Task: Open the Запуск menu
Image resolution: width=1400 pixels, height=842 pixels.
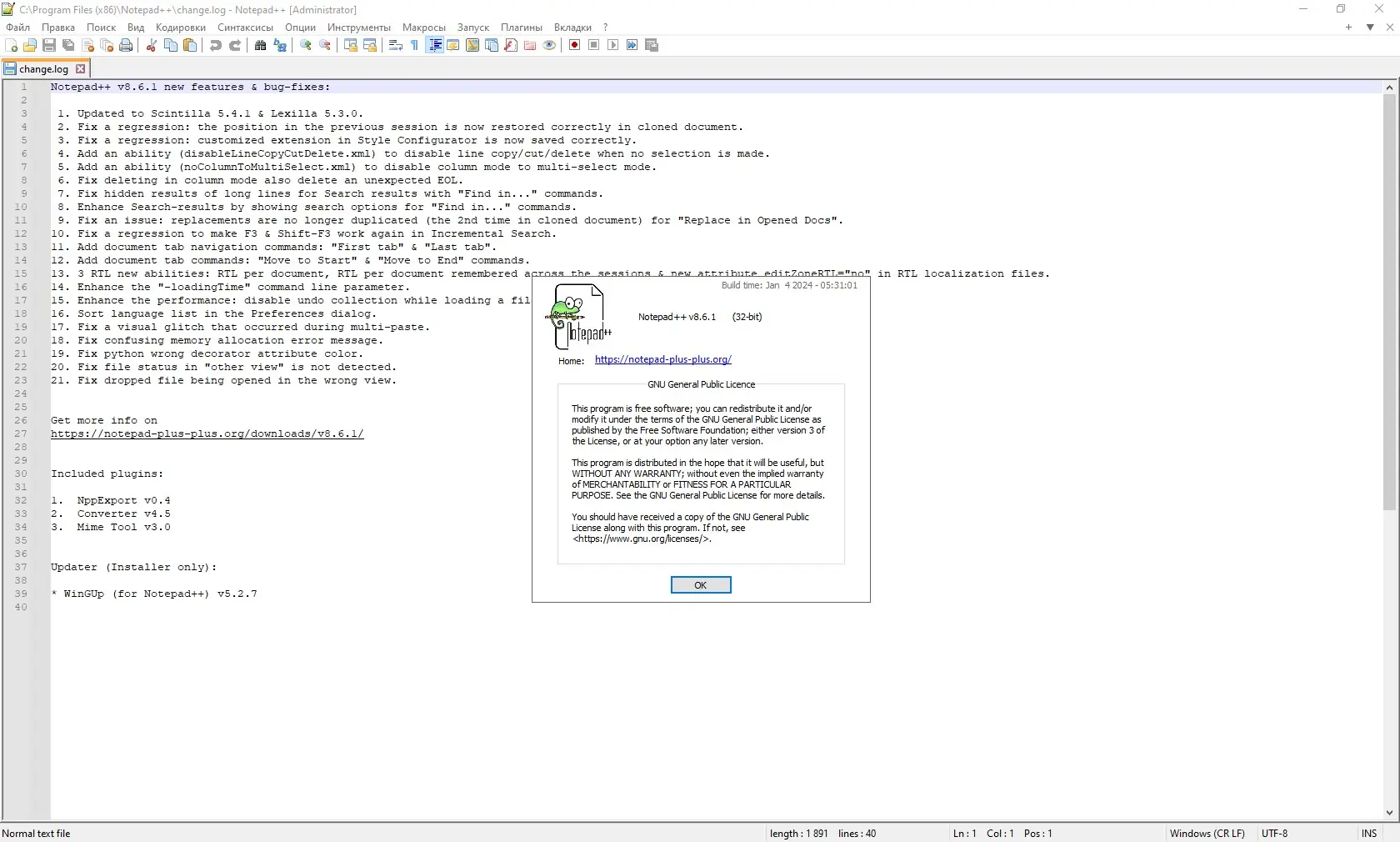Action: point(473,28)
